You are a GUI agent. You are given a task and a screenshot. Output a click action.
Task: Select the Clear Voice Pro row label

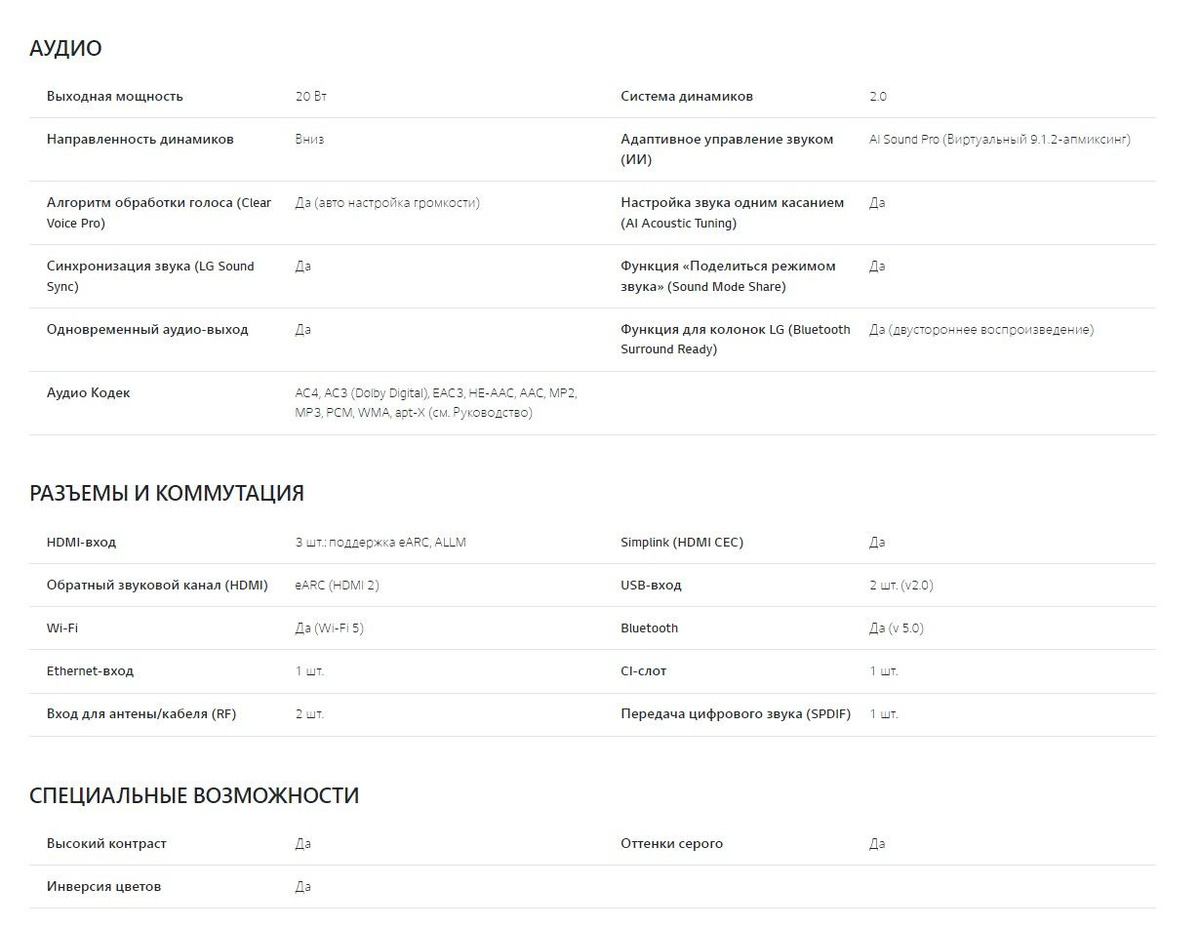coord(159,213)
